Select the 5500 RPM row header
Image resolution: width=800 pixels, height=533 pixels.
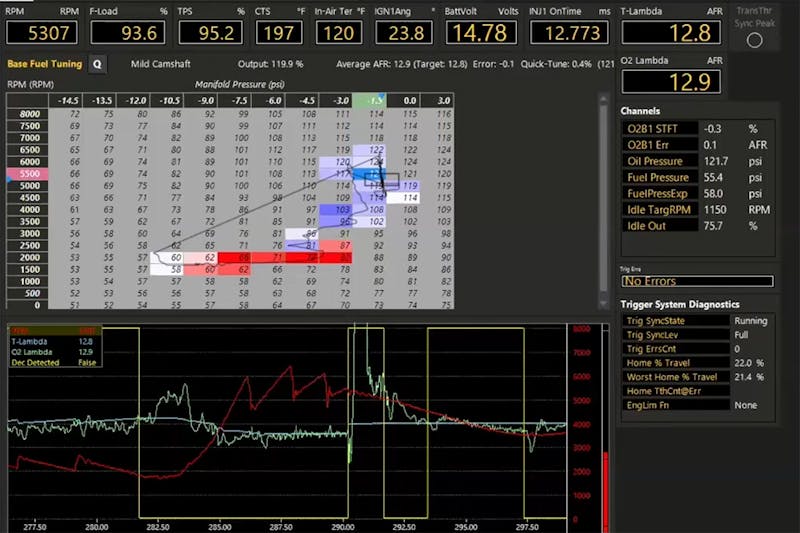point(27,173)
